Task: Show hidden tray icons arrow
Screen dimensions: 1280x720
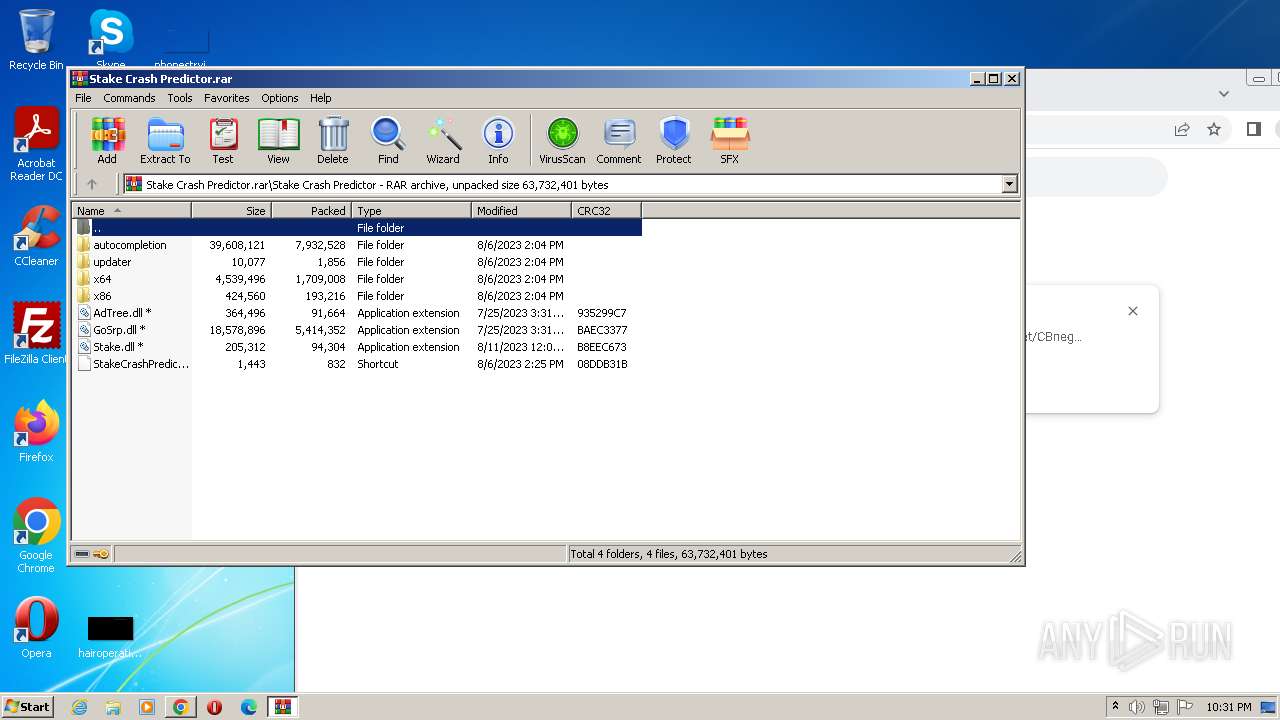Action: pos(1115,707)
